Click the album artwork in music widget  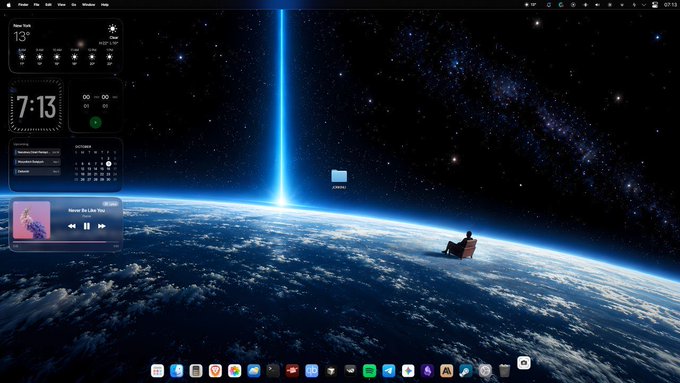(32, 220)
